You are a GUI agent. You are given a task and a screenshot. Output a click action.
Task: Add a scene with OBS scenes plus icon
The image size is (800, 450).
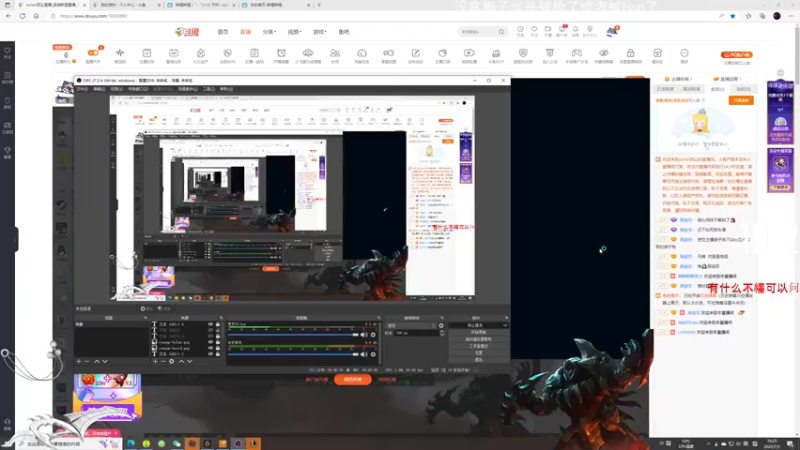[x=79, y=361]
